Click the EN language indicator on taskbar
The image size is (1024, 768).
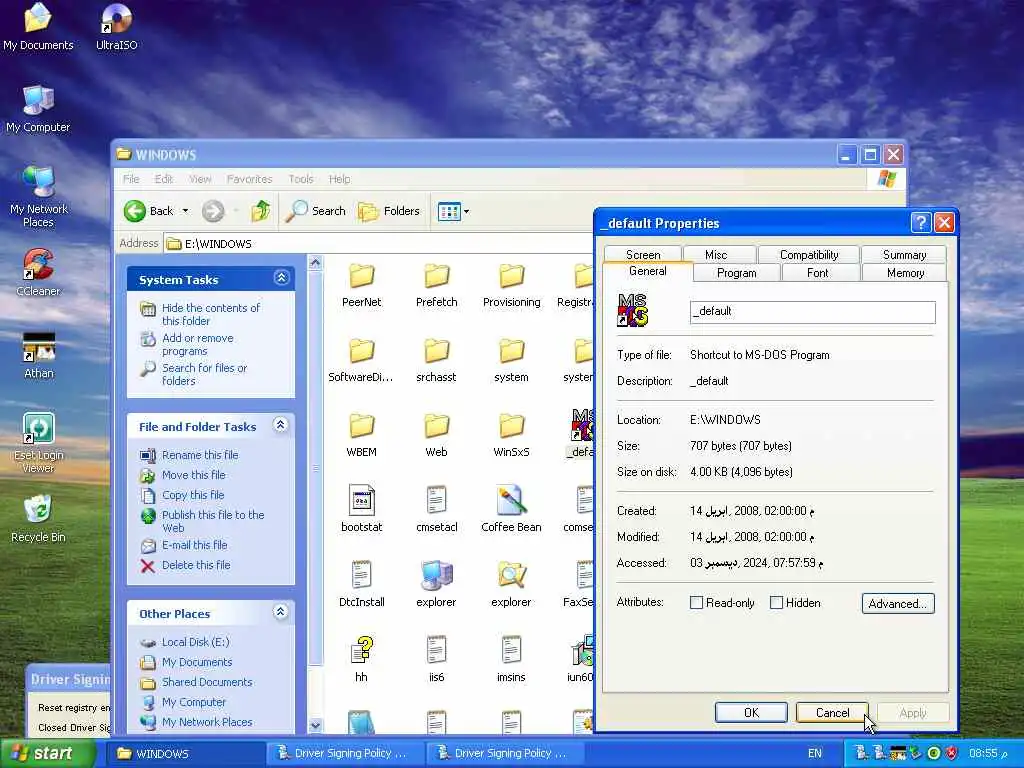[x=814, y=754]
